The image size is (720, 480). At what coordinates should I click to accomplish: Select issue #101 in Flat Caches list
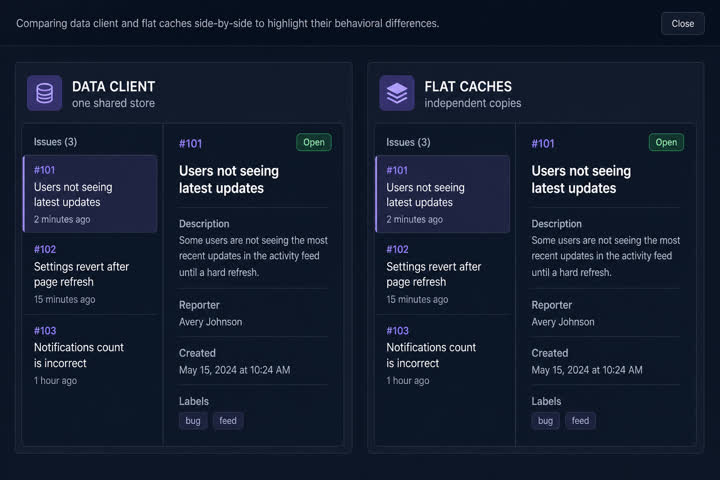443,194
